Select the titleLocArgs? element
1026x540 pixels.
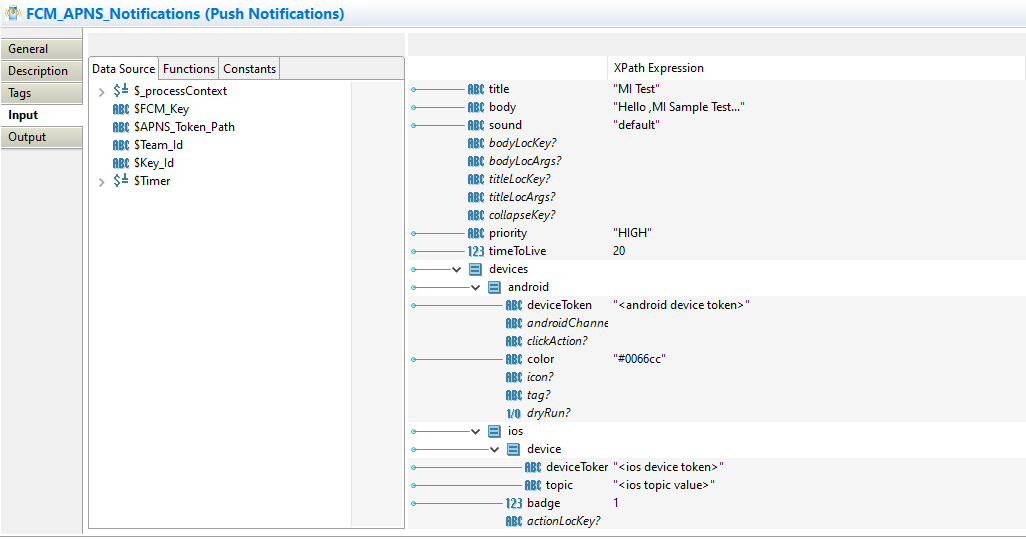click(522, 197)
